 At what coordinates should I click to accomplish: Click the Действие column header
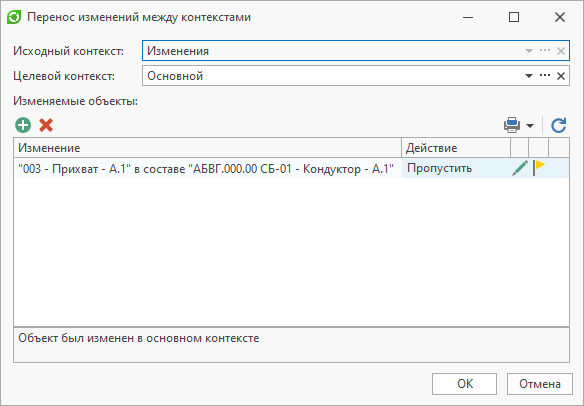456,148
